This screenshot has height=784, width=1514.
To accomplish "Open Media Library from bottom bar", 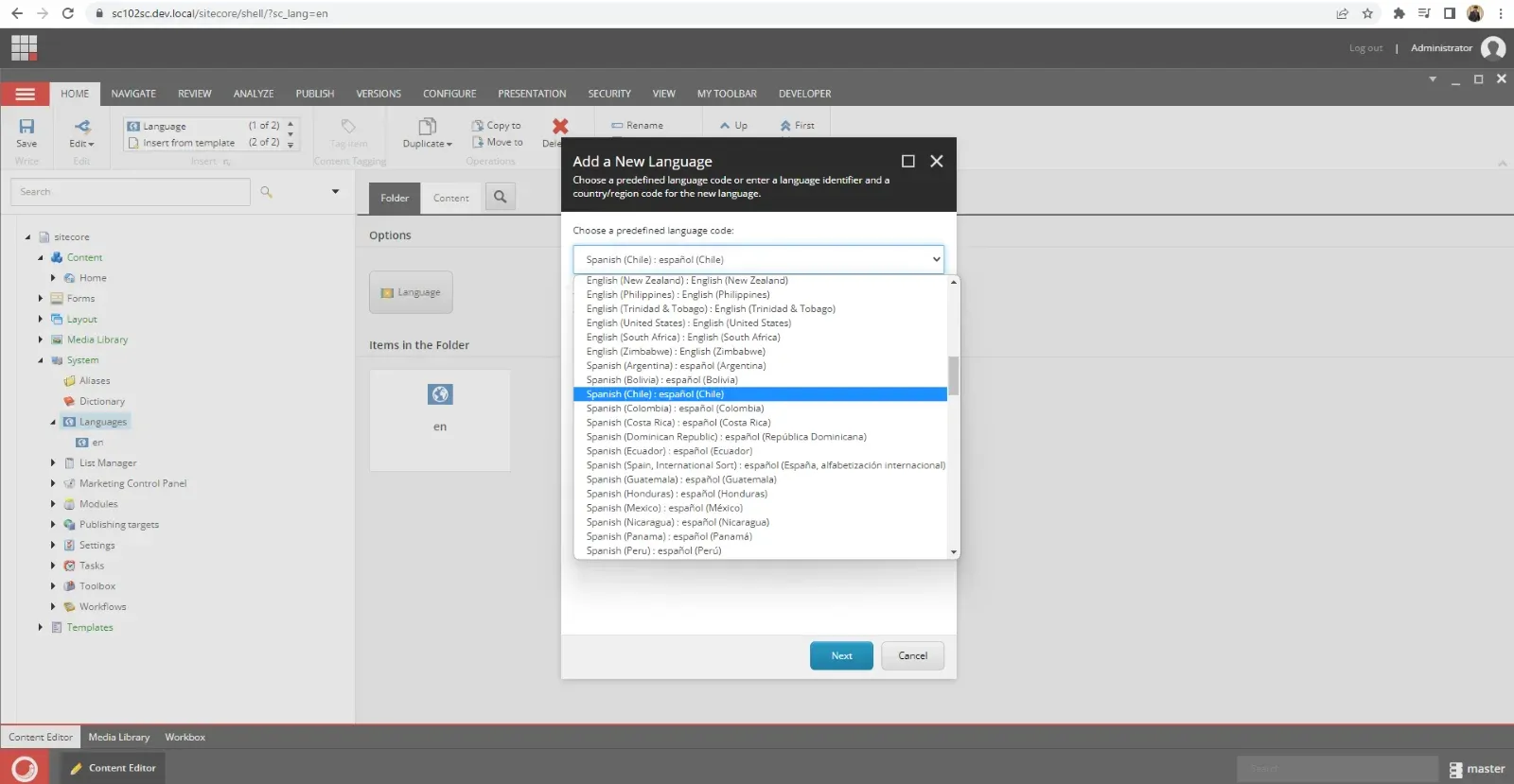I will point(119,737).
